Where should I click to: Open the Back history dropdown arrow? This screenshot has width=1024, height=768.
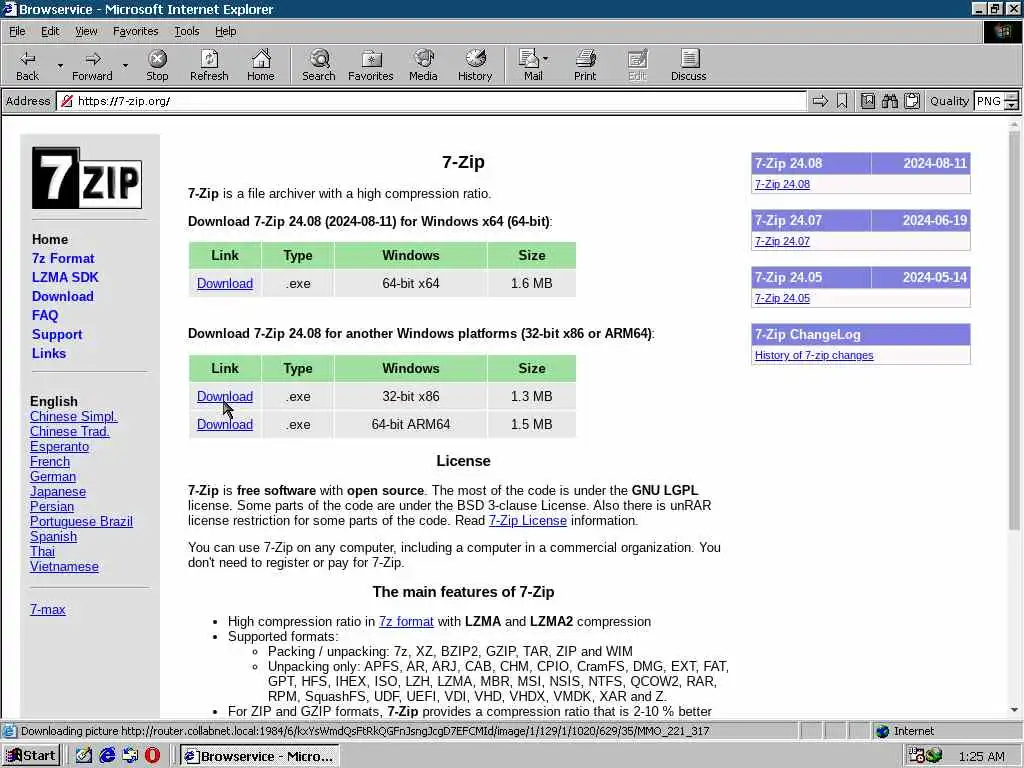[x=60, y=65]
